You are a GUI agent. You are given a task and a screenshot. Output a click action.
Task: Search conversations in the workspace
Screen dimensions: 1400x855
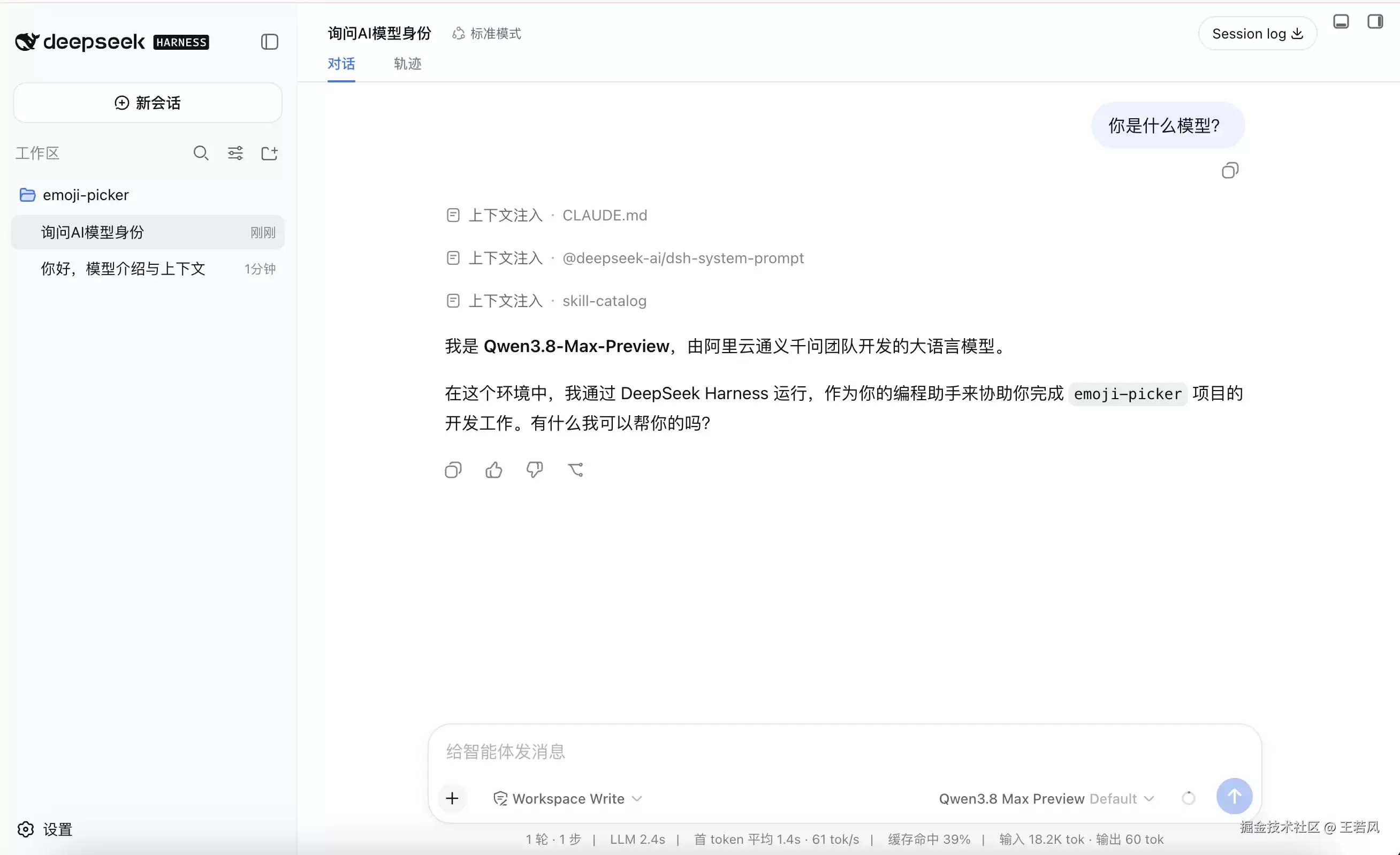click(x=201, y=153)
